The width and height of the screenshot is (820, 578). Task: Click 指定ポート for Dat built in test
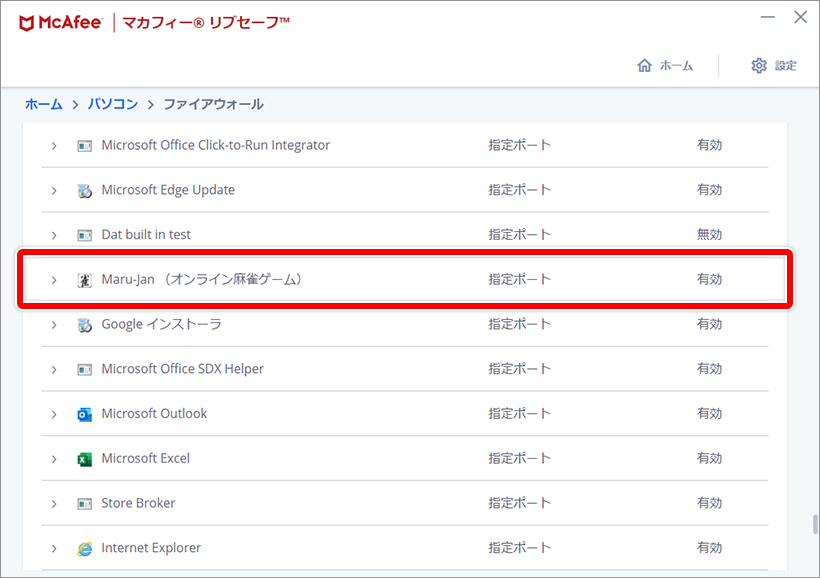(519, 234)
